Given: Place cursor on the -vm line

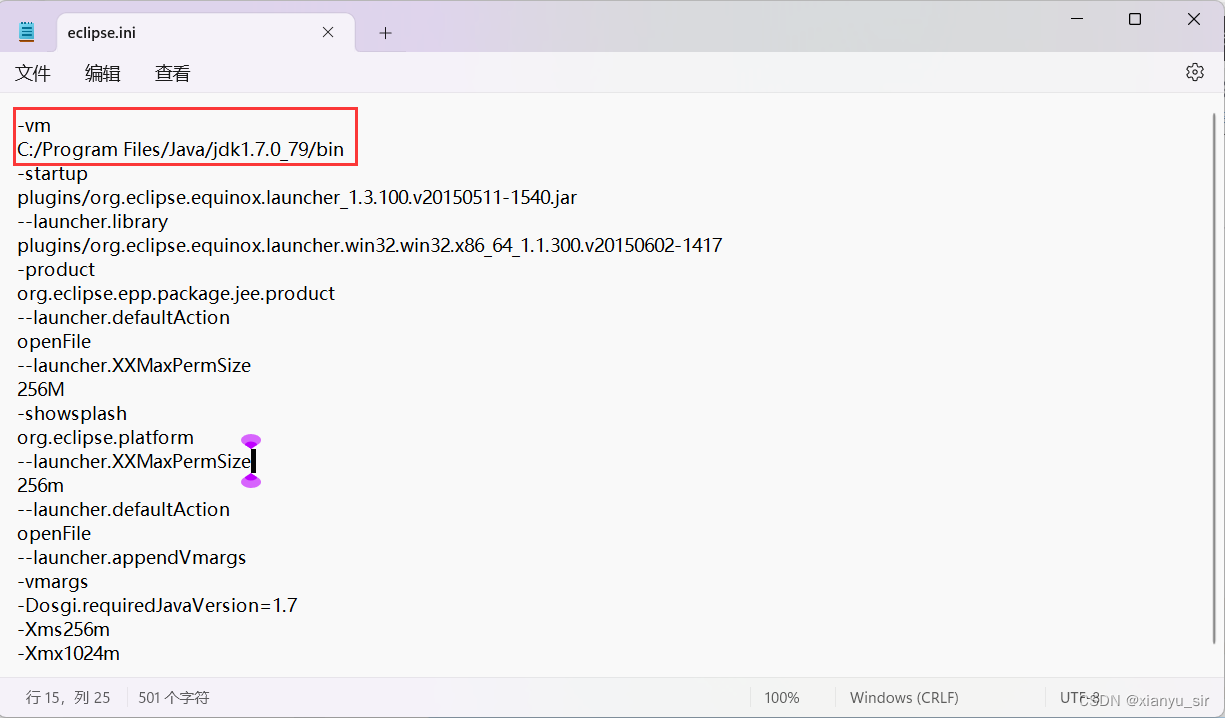Looking at the screenshot, I should 35,125.
